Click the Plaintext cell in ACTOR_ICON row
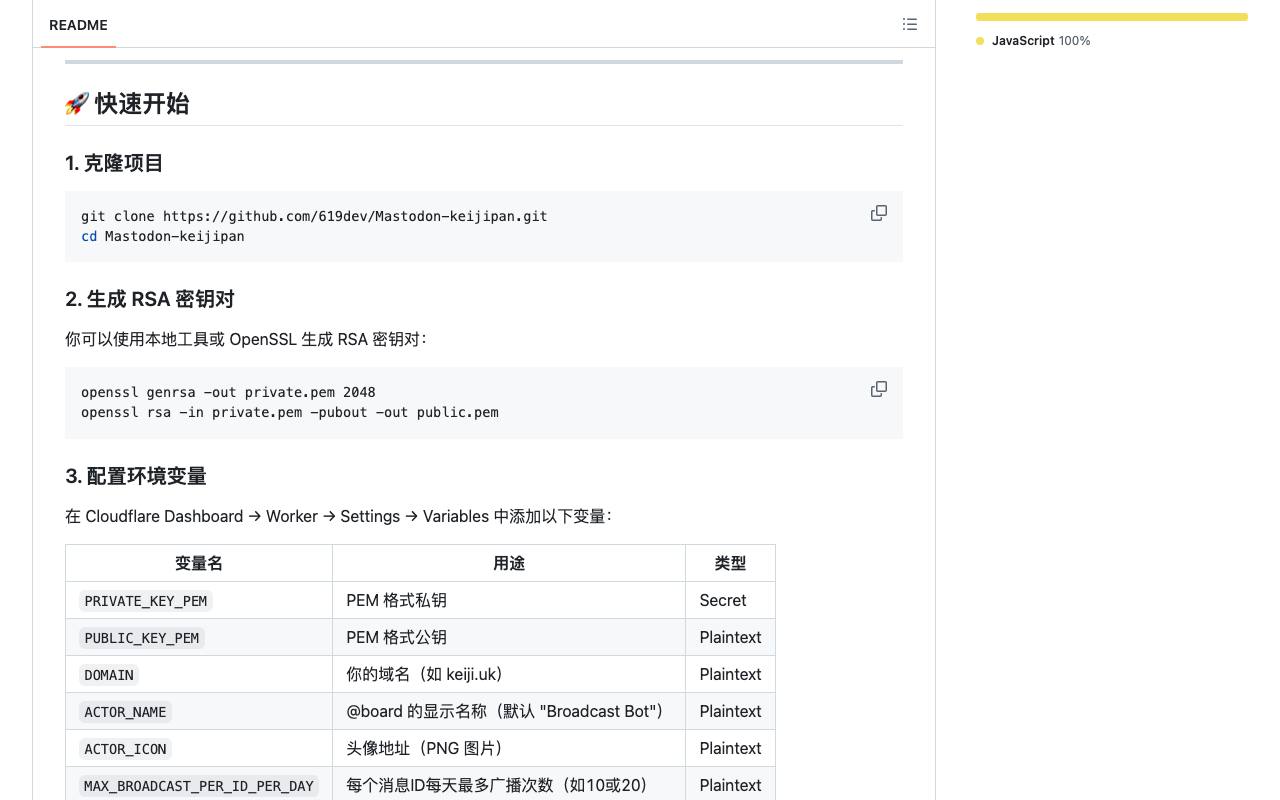1280x800 pixels. click(730, 748)
